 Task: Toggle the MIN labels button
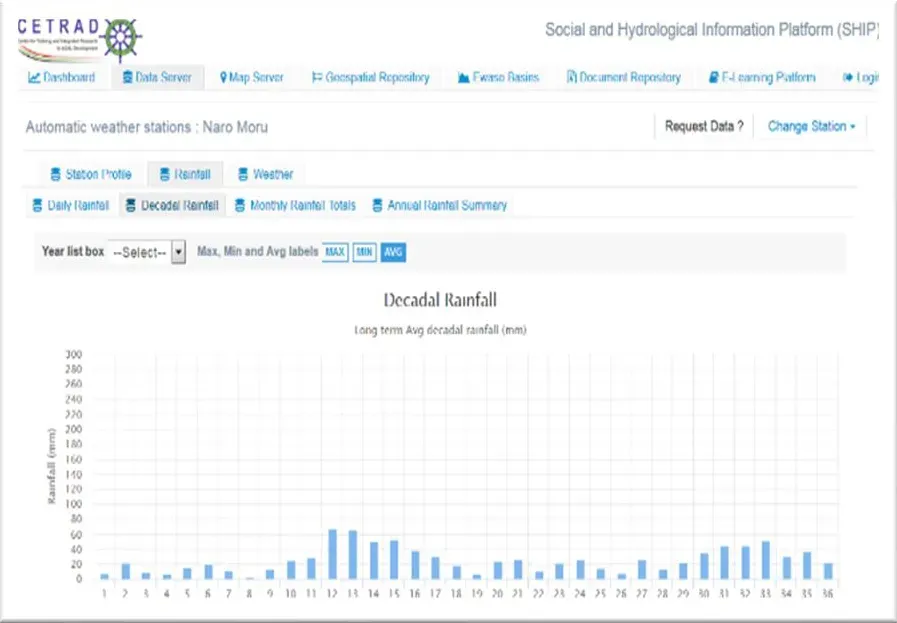[x=364, y=252]
